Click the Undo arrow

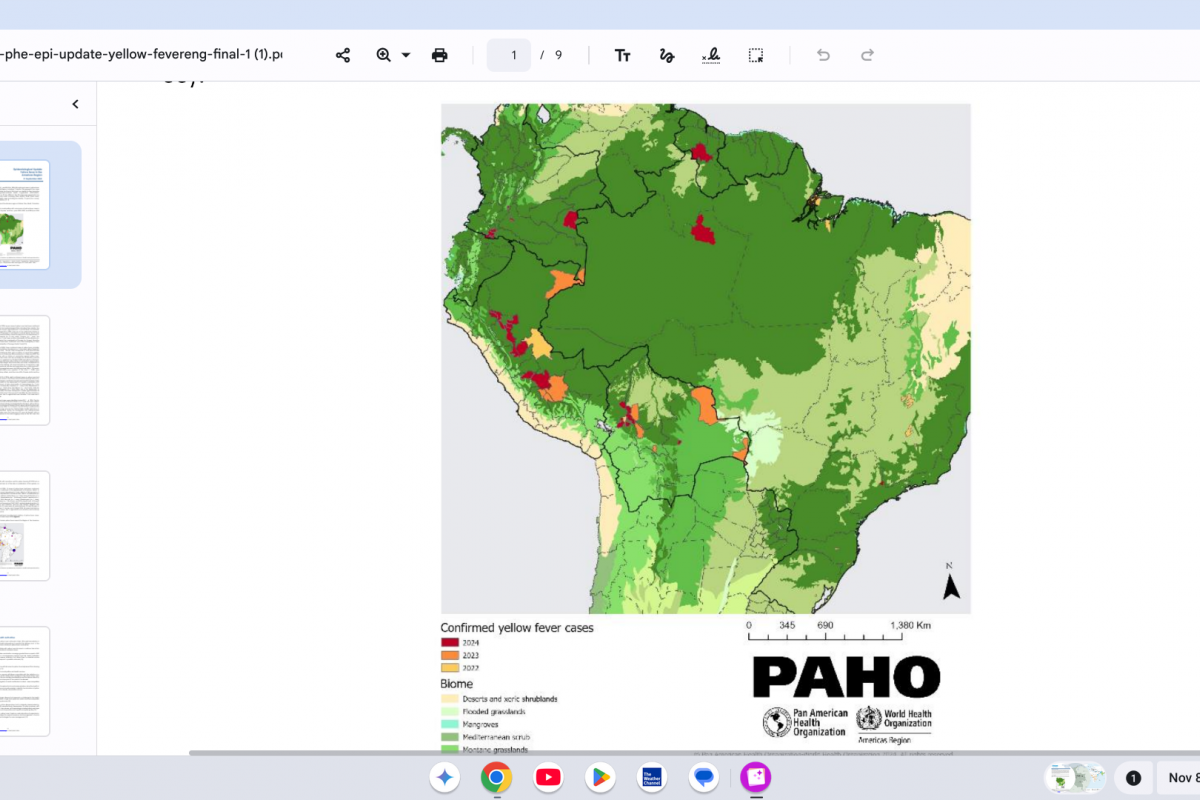coord(823,55)
